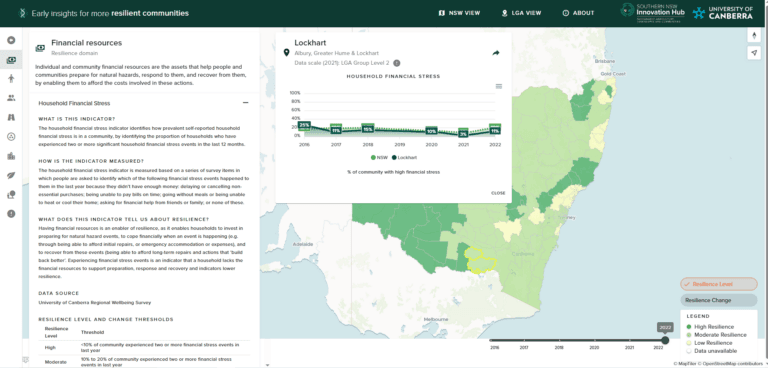This screenshot has height=368, width=768.
Task: Open the road infrastructure domain icon
Action: pyautogui.click(x=11, y=117)
